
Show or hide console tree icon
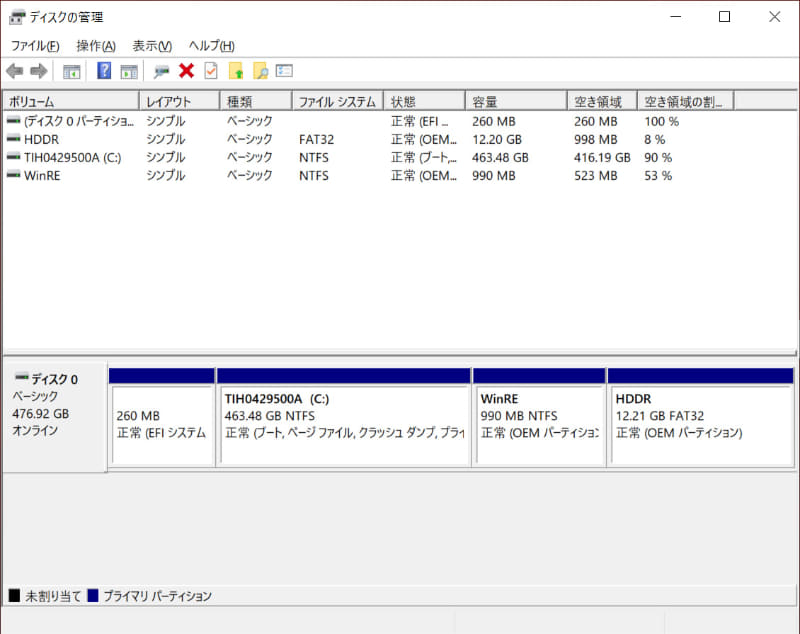(x=71, y=71)
